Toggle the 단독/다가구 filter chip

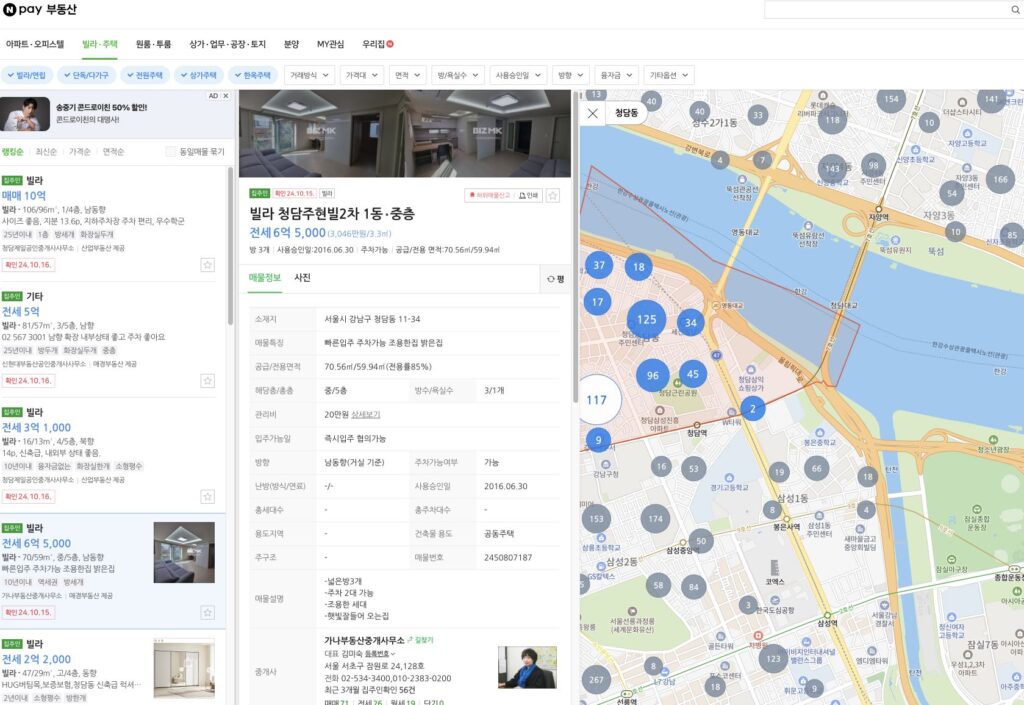click(86, 75)
